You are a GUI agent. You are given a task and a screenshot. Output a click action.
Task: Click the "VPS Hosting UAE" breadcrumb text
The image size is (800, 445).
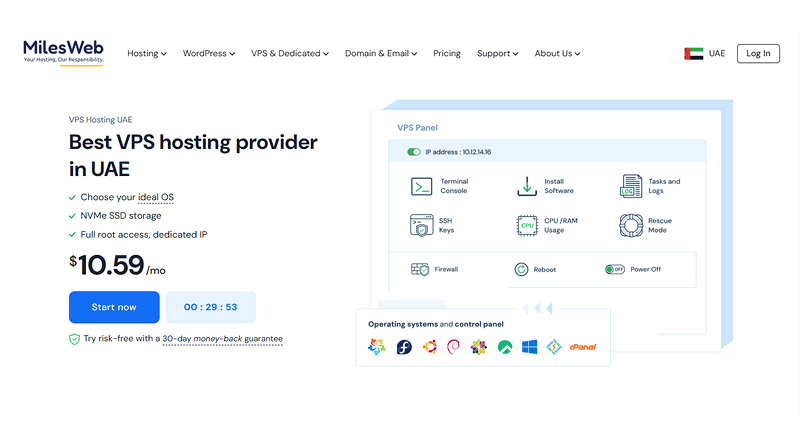101,120
